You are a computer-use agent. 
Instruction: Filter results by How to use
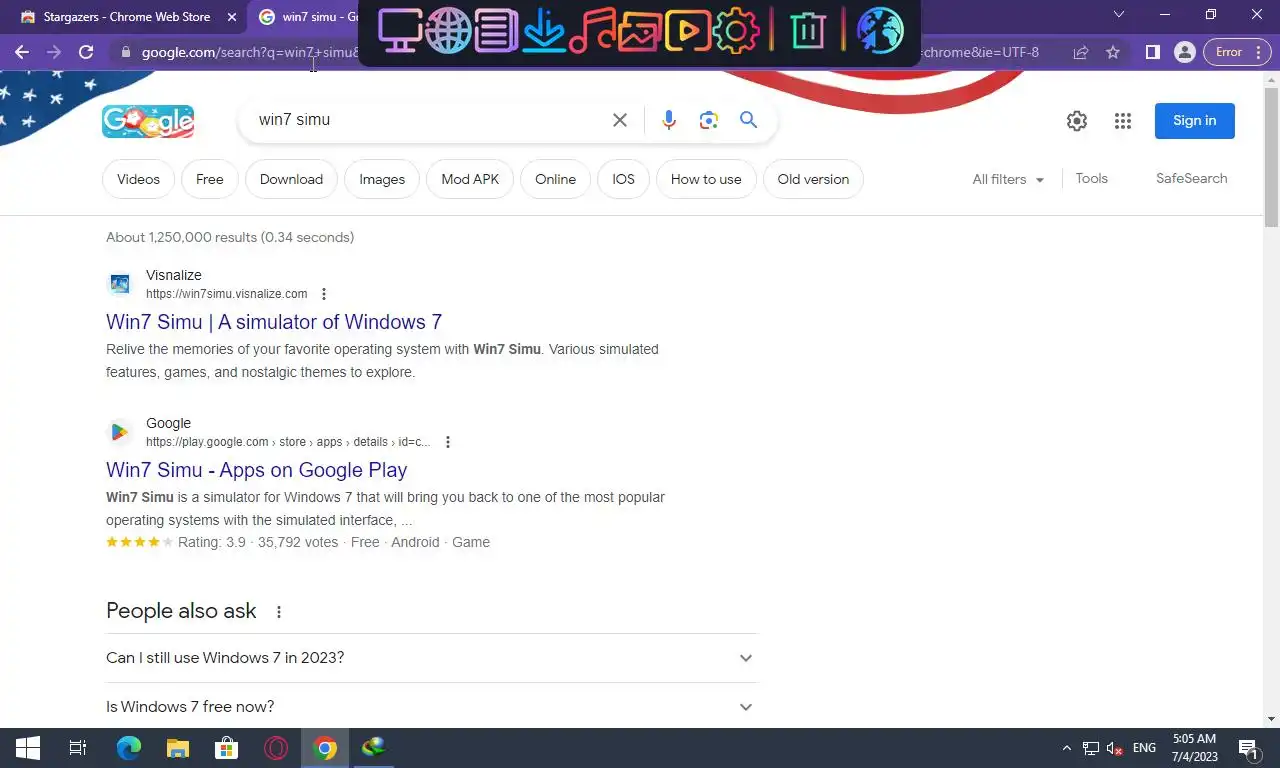(706, 179)
